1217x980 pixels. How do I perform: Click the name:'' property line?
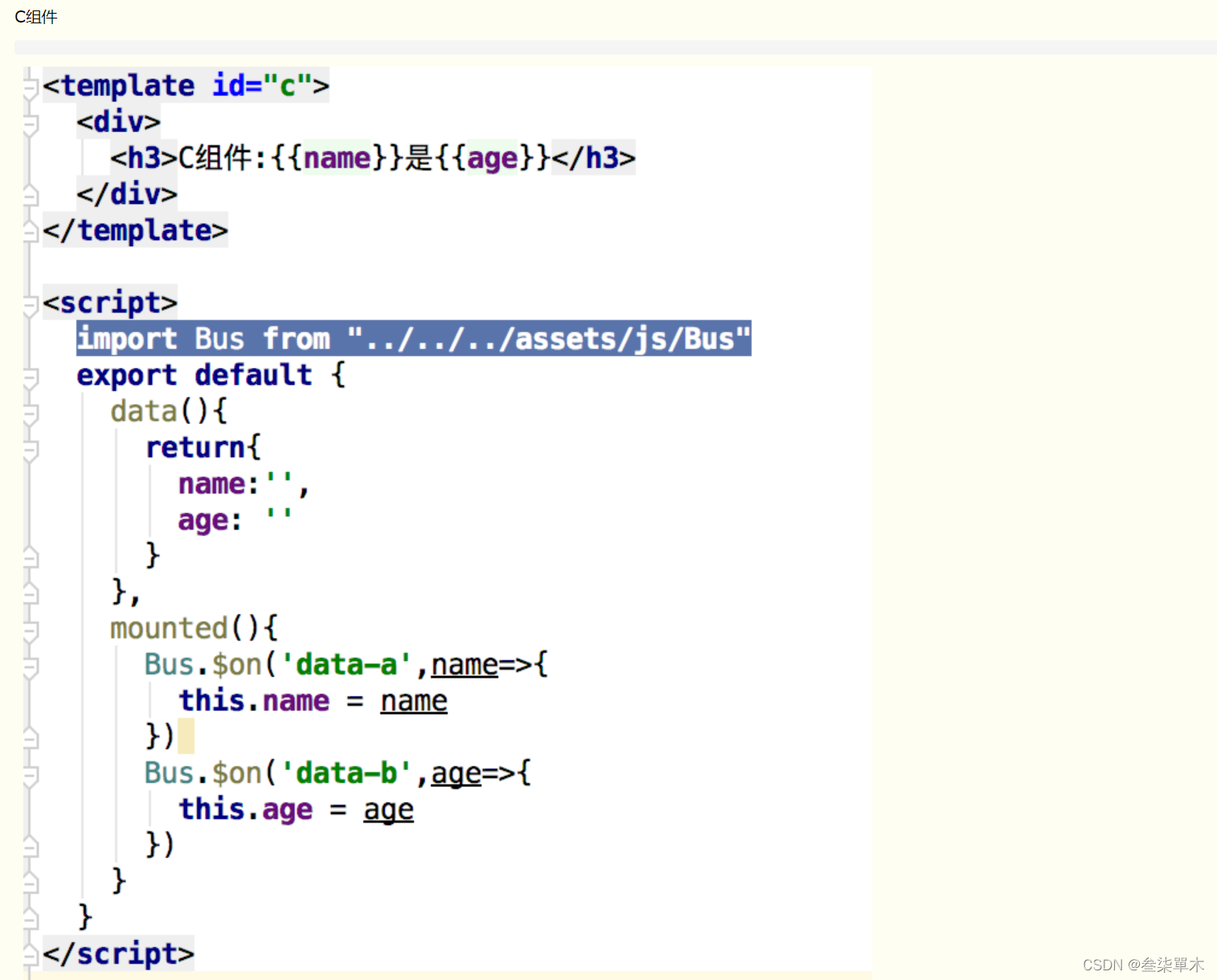(244, 483)
